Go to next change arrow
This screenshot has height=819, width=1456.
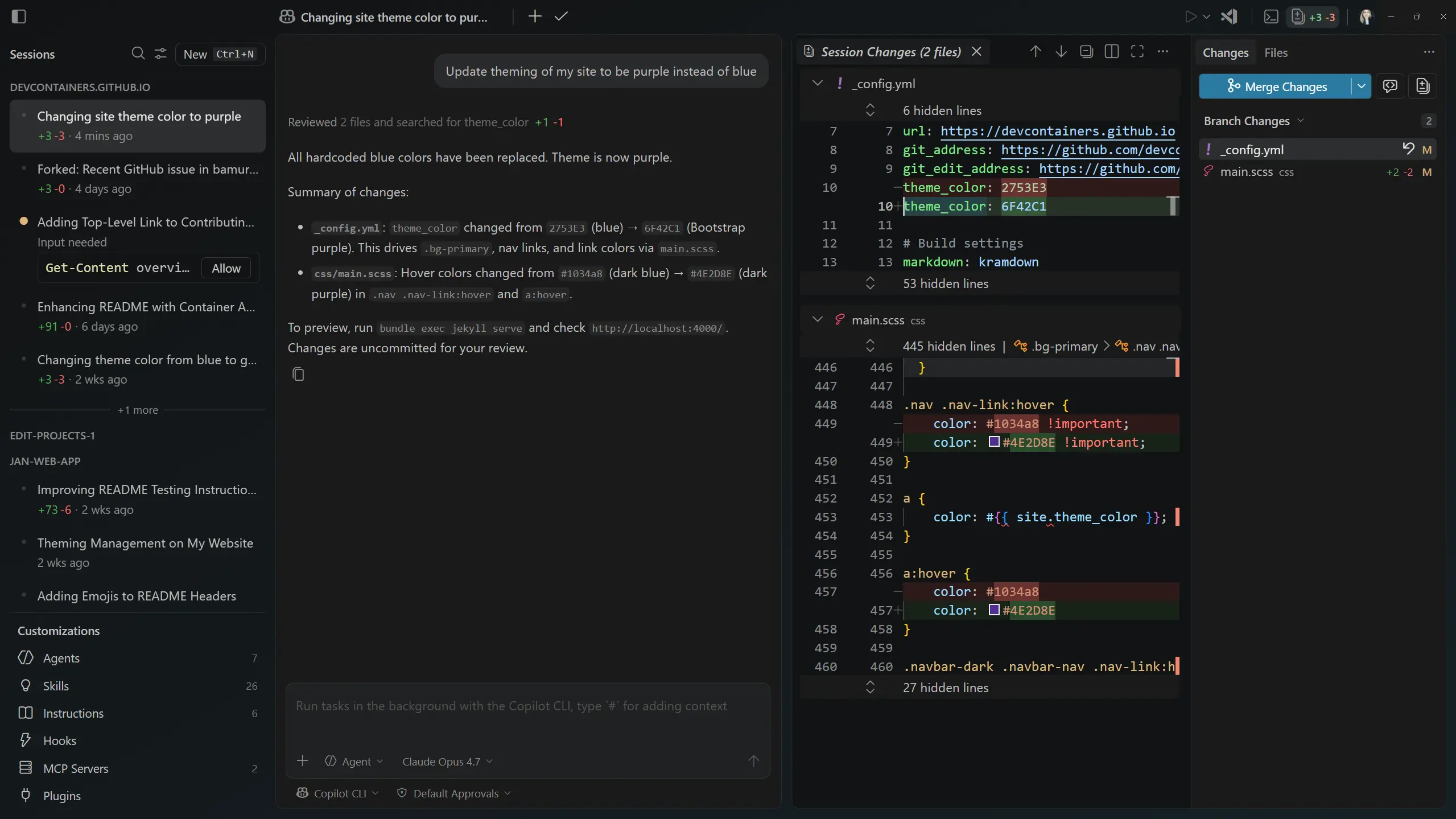tap(1061, 52)
